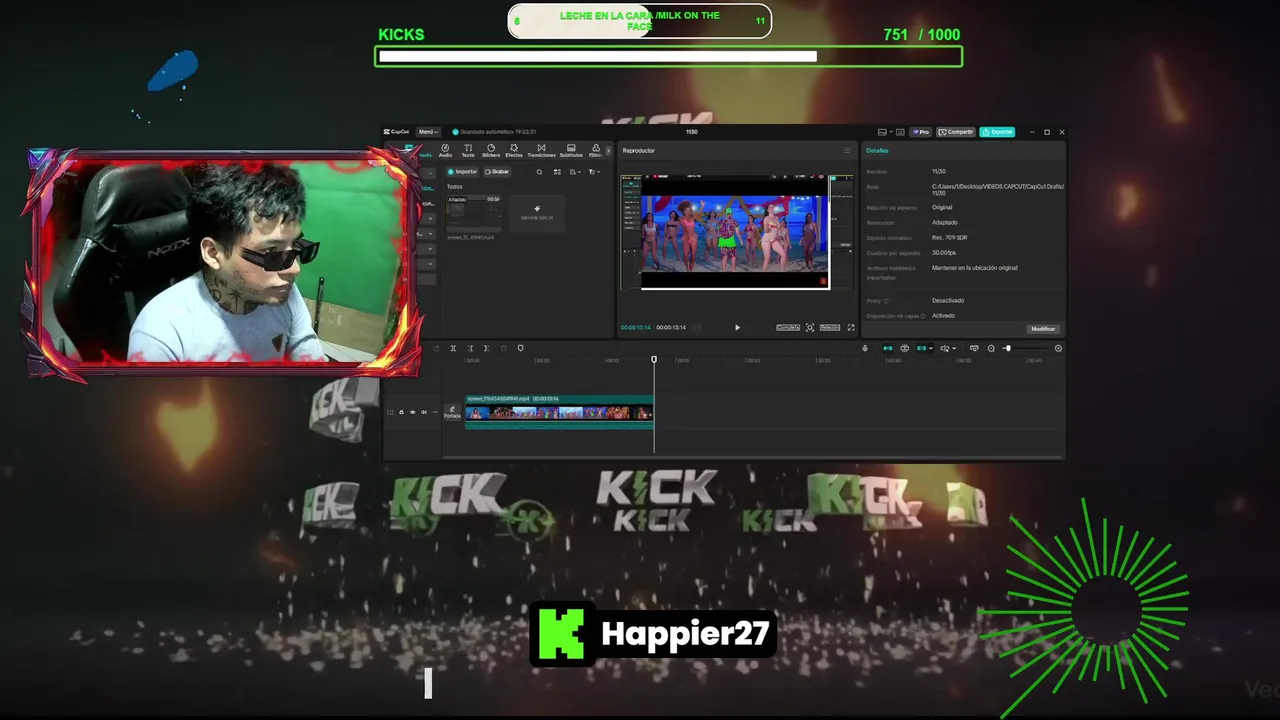Toggle fullscreen preview icon
1280x720 pixels.
[x=851, y=327]
